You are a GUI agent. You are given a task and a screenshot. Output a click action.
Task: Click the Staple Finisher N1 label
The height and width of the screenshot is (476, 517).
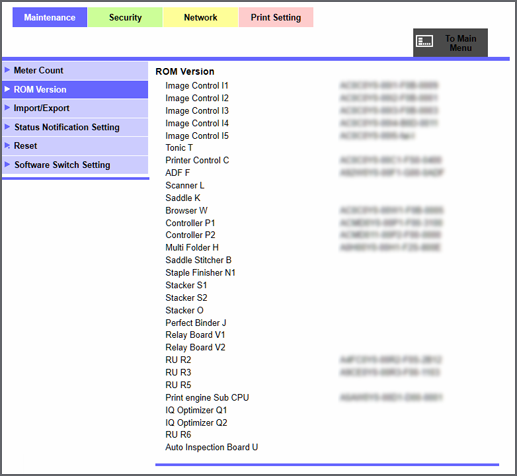[200, 273]
